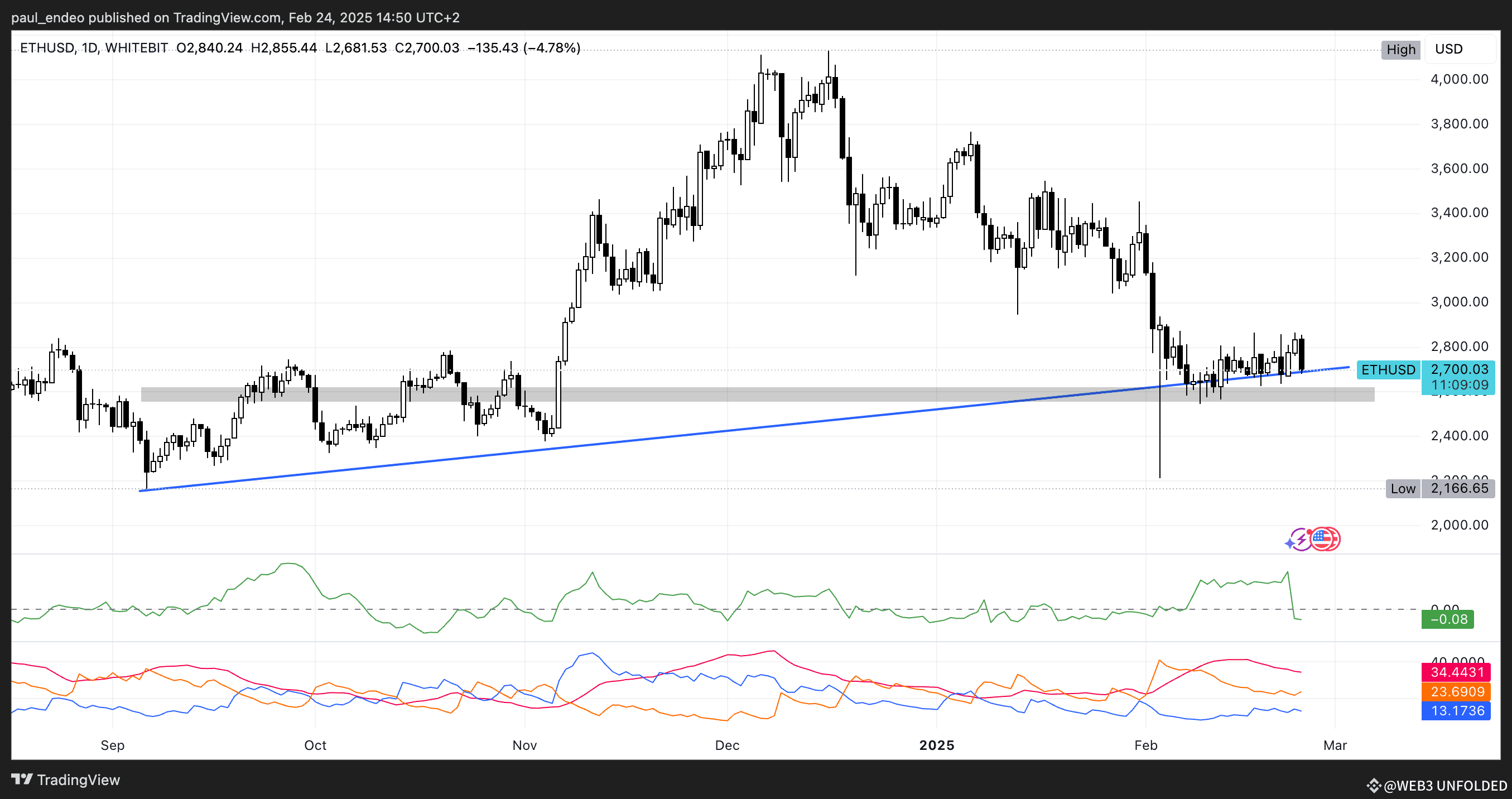Click the green -0.08 indicator value label

pyautogui.click(x=1447, y=619)
